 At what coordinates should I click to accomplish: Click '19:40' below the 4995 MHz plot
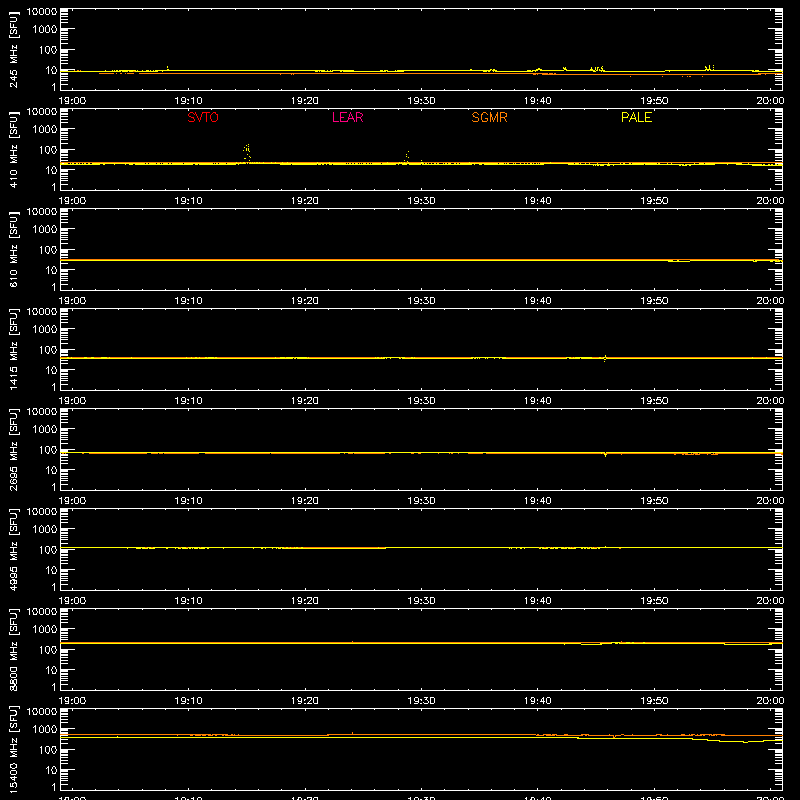(538, 601)
